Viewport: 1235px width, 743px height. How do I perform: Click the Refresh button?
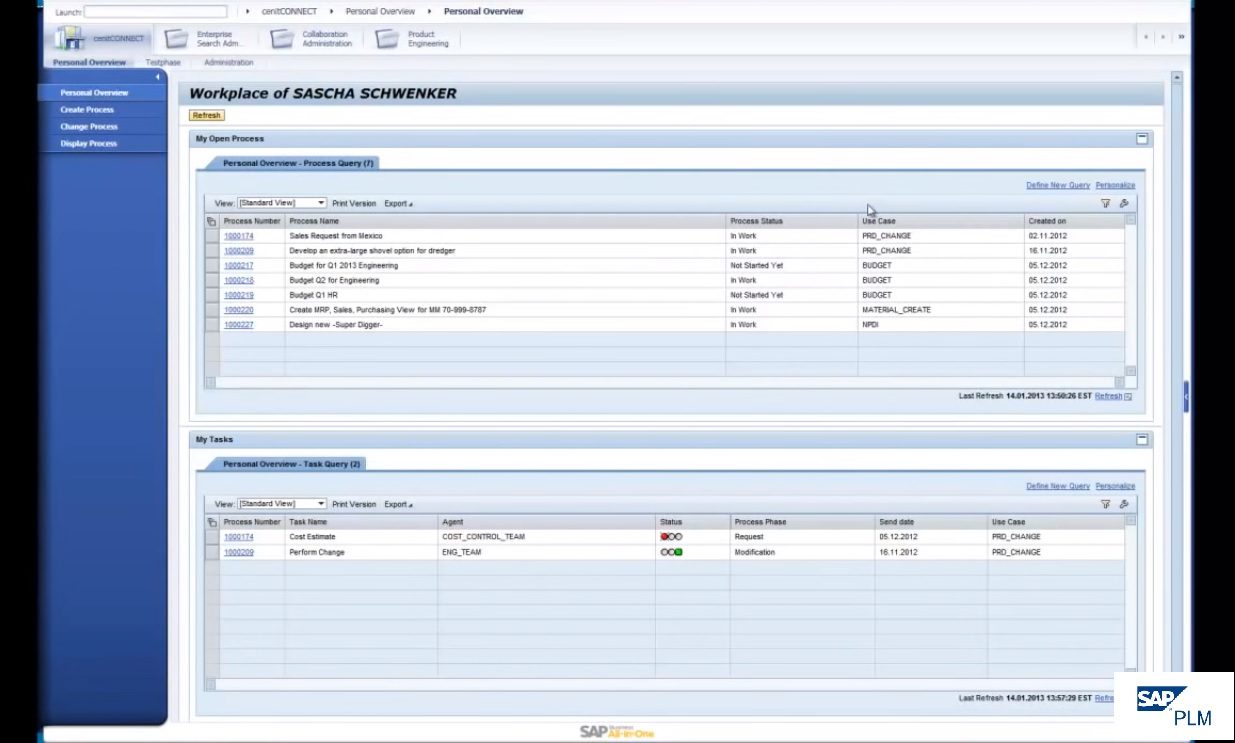click(206, 115)
